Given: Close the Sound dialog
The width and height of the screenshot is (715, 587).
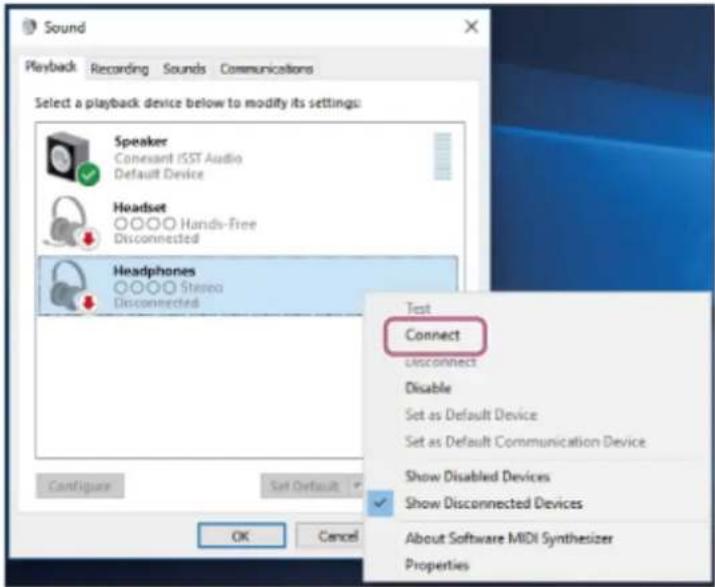Looking at the screenshot, I should [x=471, y=27].
